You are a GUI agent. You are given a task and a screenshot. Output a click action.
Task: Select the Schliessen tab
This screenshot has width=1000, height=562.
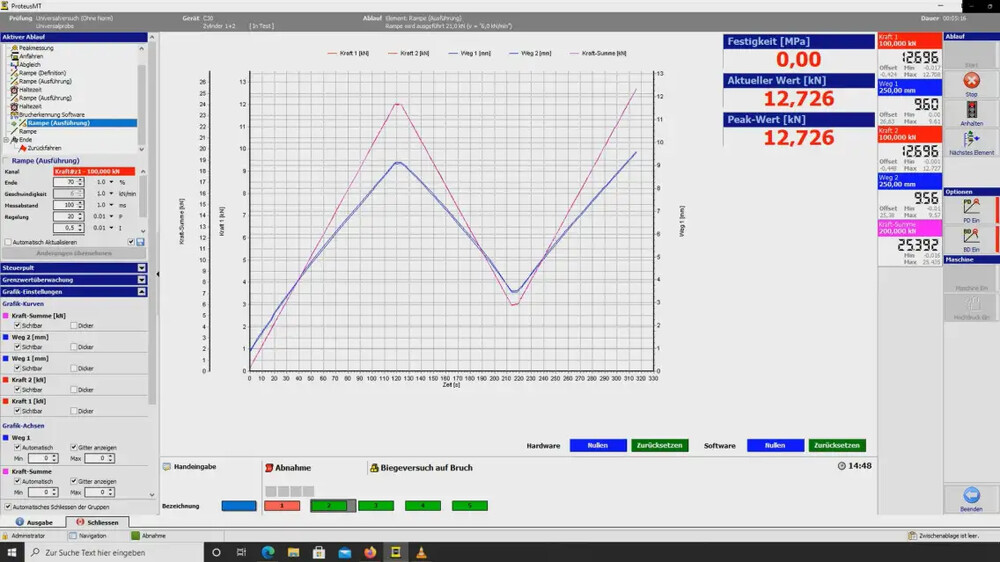click(x=97, y=522)
